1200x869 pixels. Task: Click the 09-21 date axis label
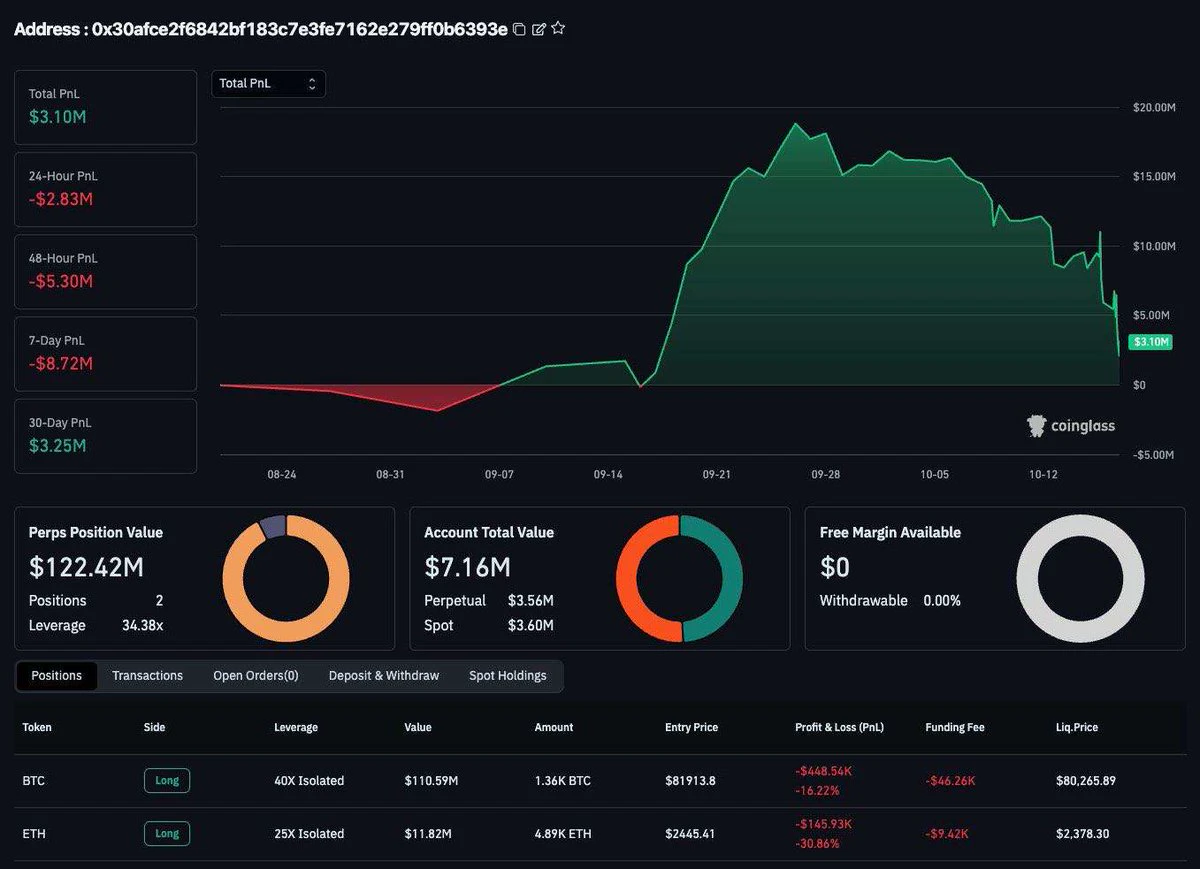[x=716, y=475]
